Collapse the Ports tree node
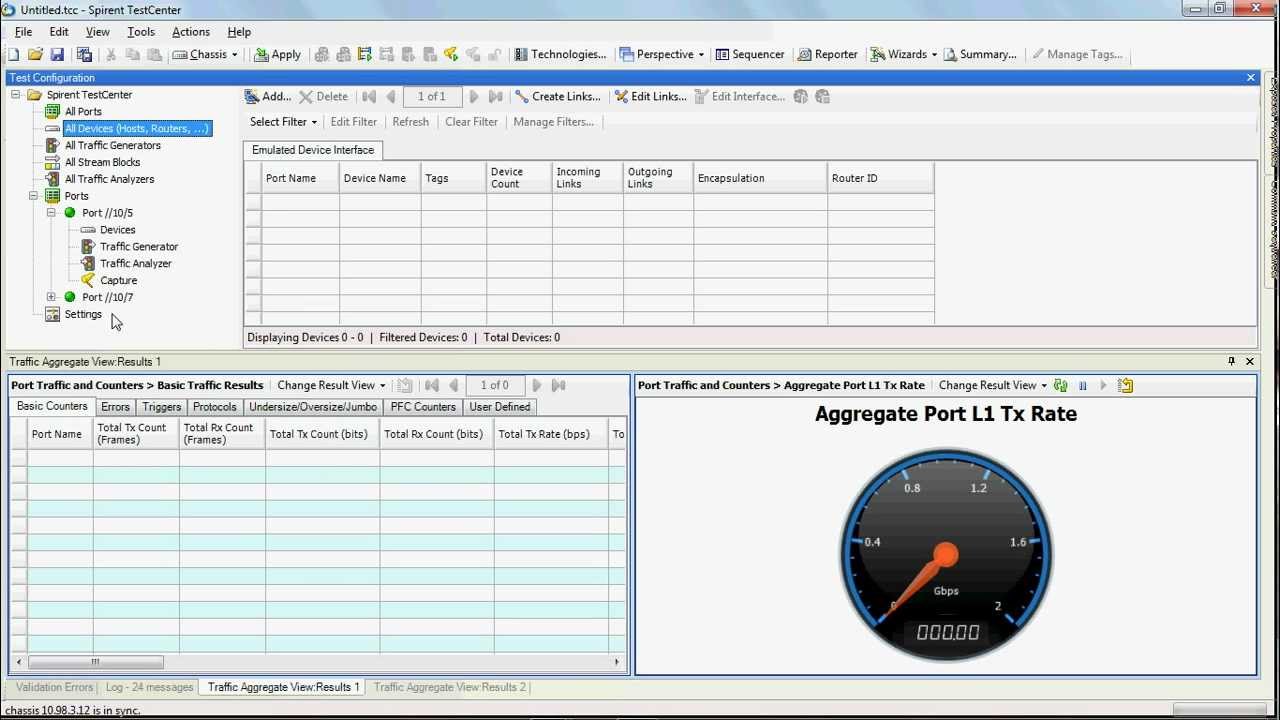Viewport: 1280px width, 720px height. point(33,196)
